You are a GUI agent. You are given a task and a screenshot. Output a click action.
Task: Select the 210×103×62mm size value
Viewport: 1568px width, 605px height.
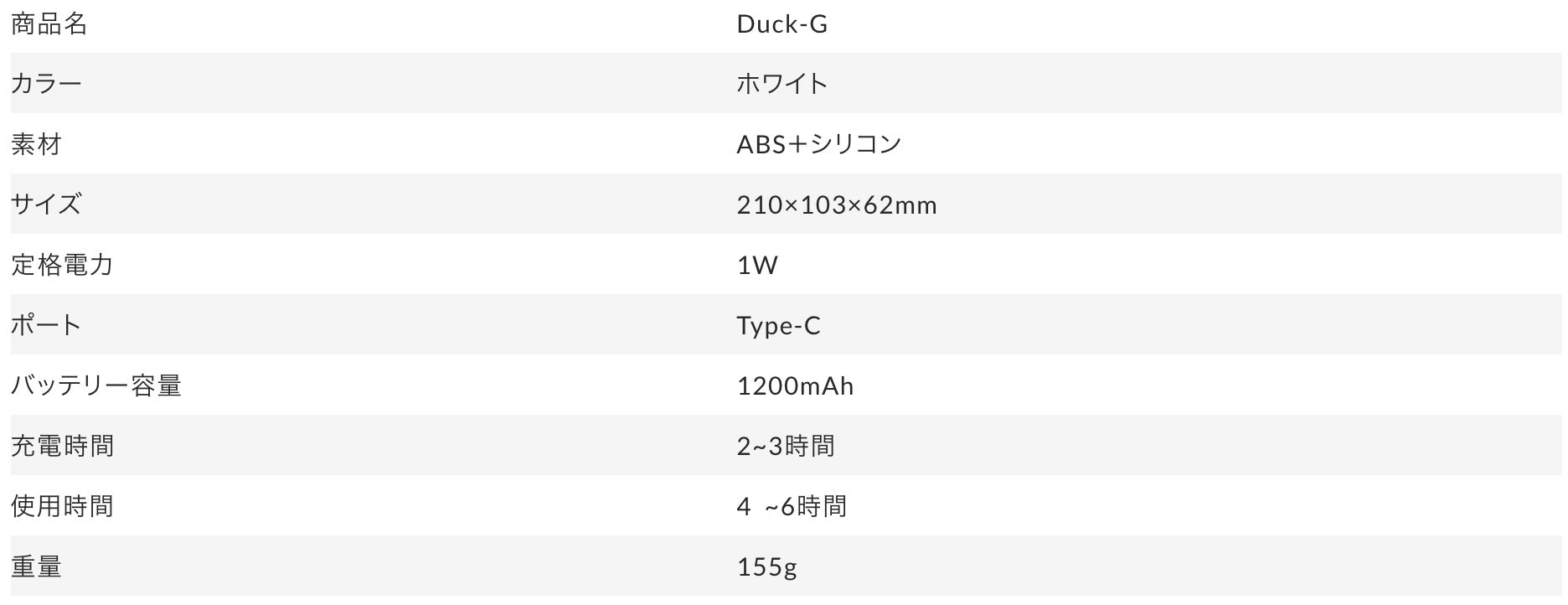coord(836,204)
